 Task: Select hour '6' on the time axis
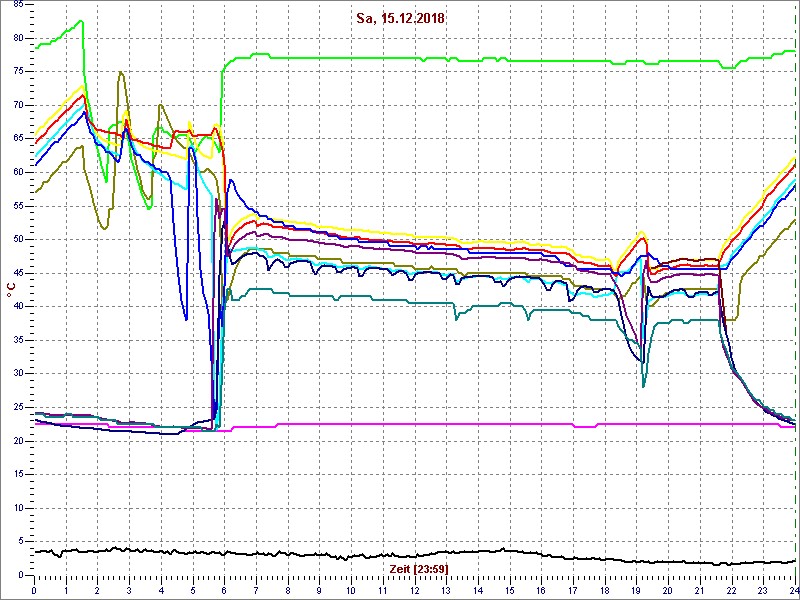tap(225, 590)
